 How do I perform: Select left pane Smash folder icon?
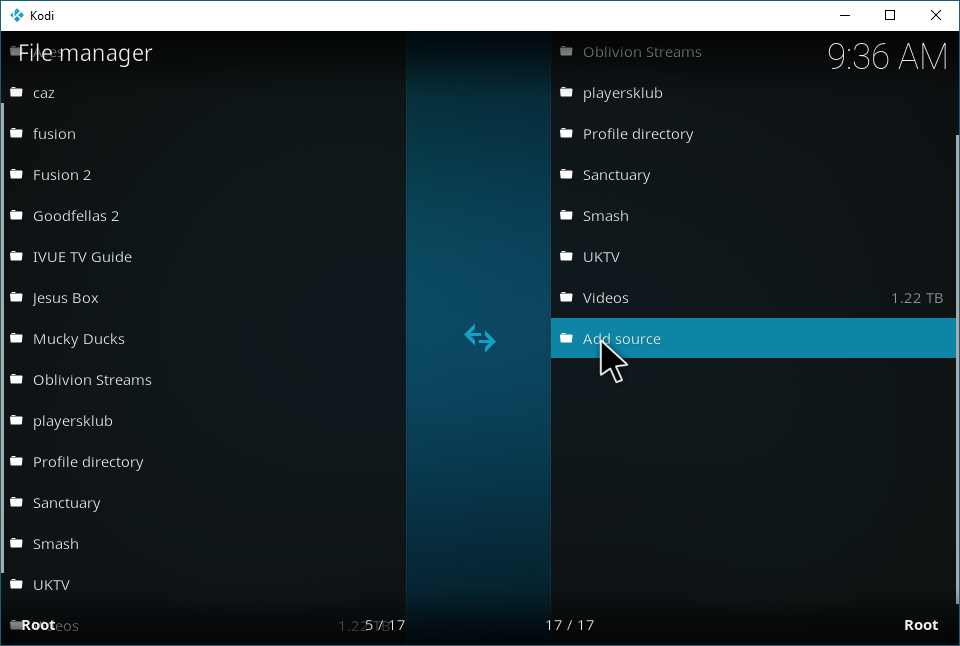(17, 544)
